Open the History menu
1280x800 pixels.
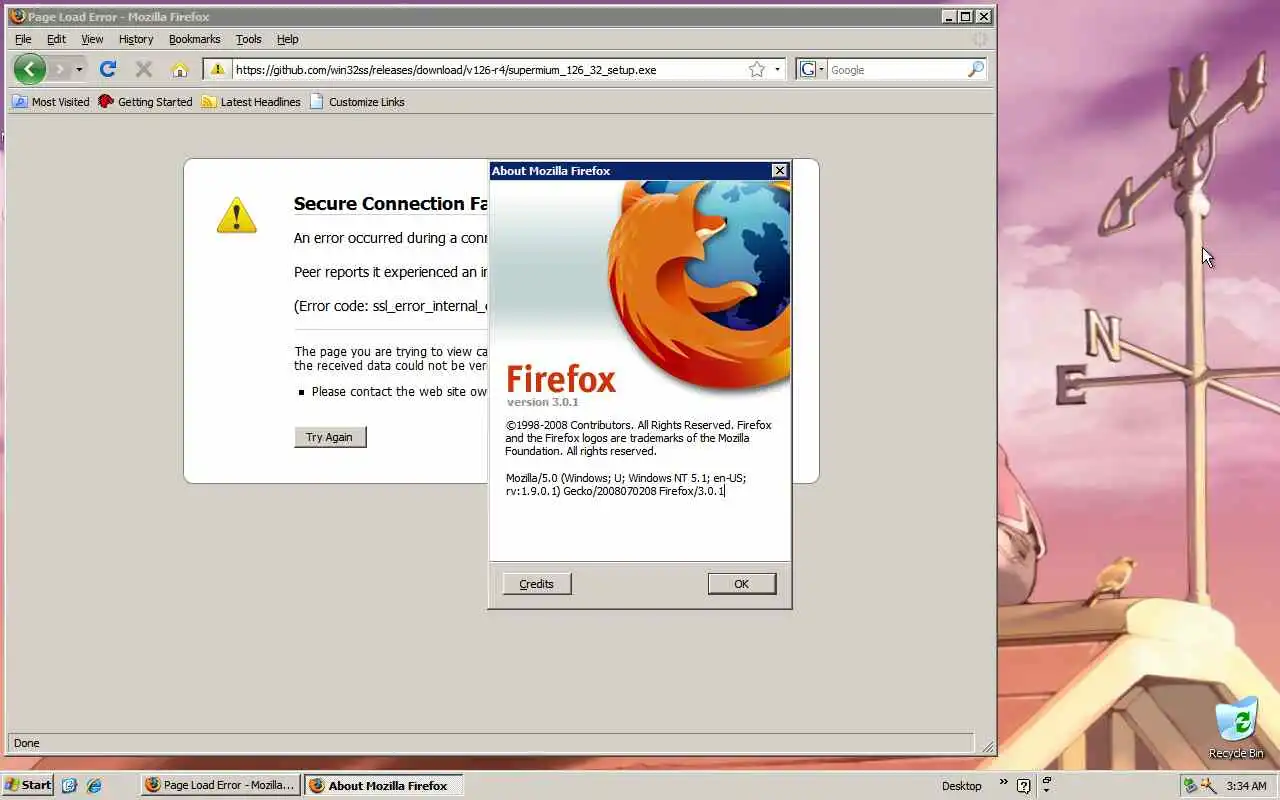pos(136,39)
